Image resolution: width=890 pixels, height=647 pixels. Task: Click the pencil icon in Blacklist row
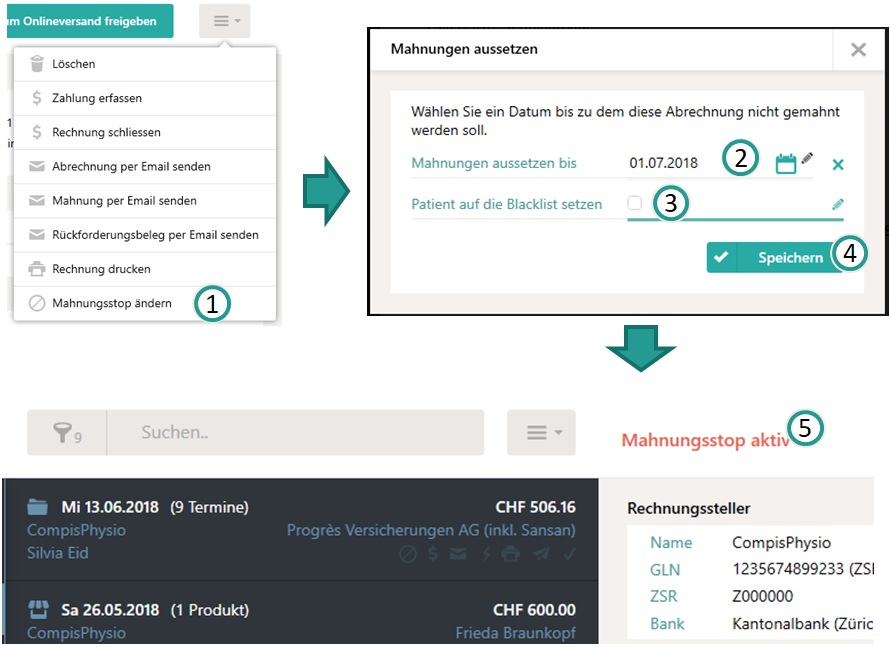coord(837,204)
